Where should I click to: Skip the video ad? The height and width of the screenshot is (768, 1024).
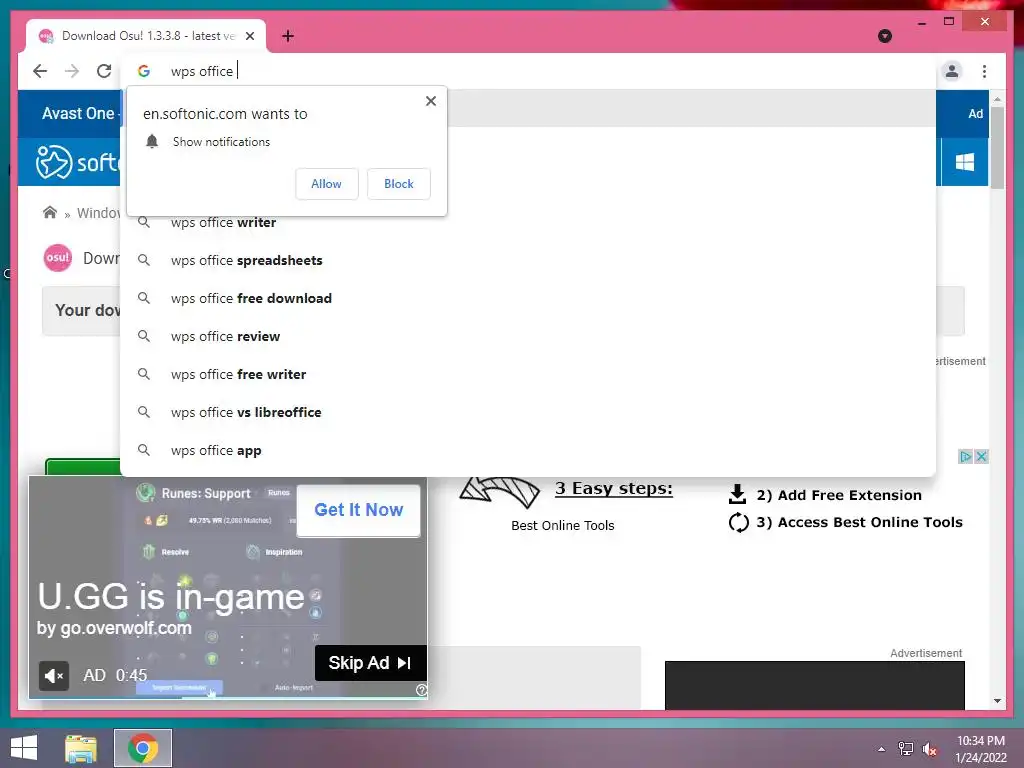pyautogui.click(x=370, y=663)
